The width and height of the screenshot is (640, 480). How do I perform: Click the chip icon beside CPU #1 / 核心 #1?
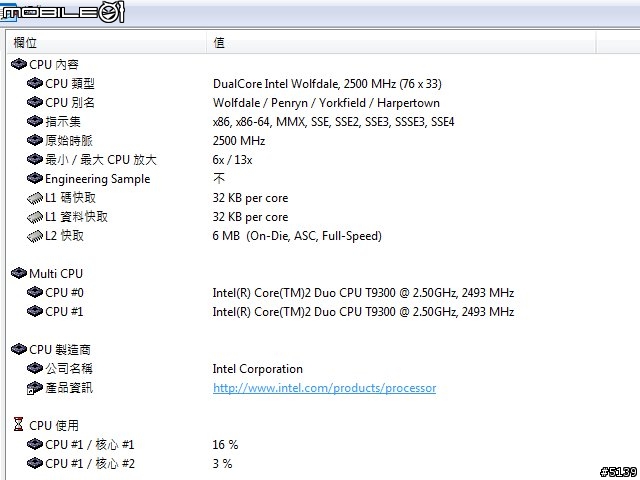(x=35, y=444)
